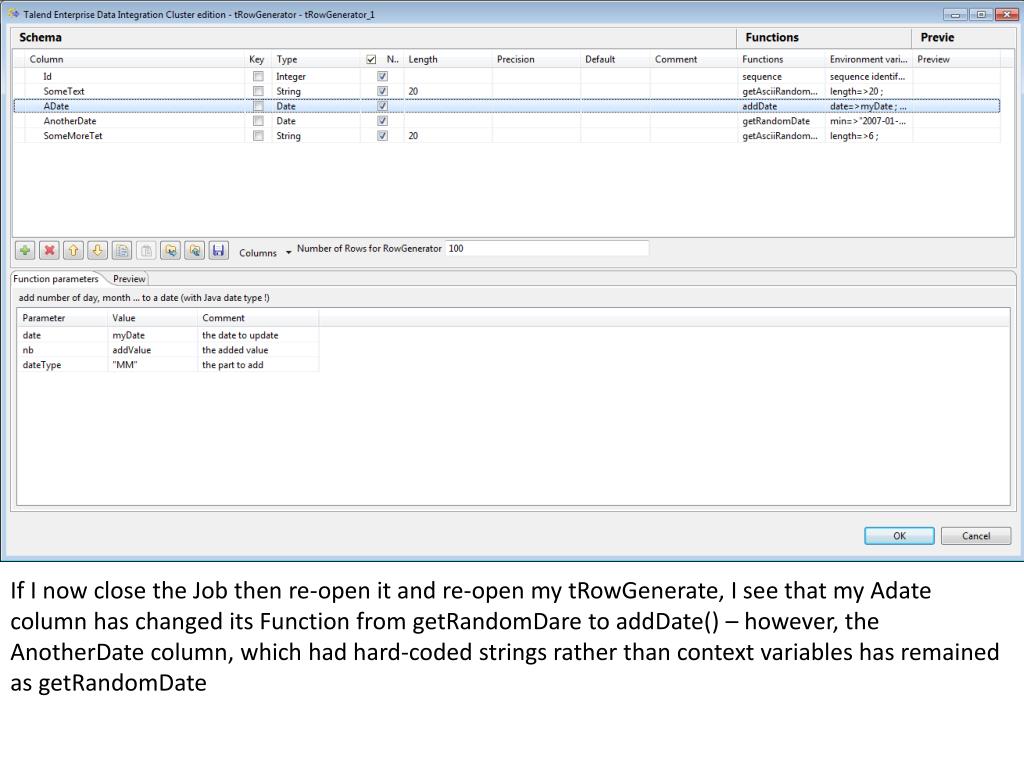Tick the Key checkbox for SomeText row
Viewport: 1024px width, 768px height.
[x=258, y=91]
